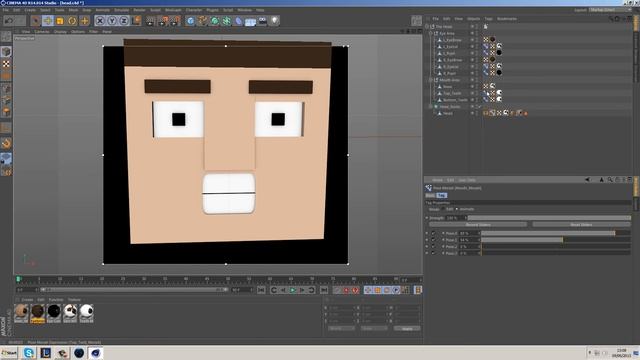This screenshot has height=360, width=640.
Task: Click Render to Picture Viewer icon
Action: click(x=163, y=20)
